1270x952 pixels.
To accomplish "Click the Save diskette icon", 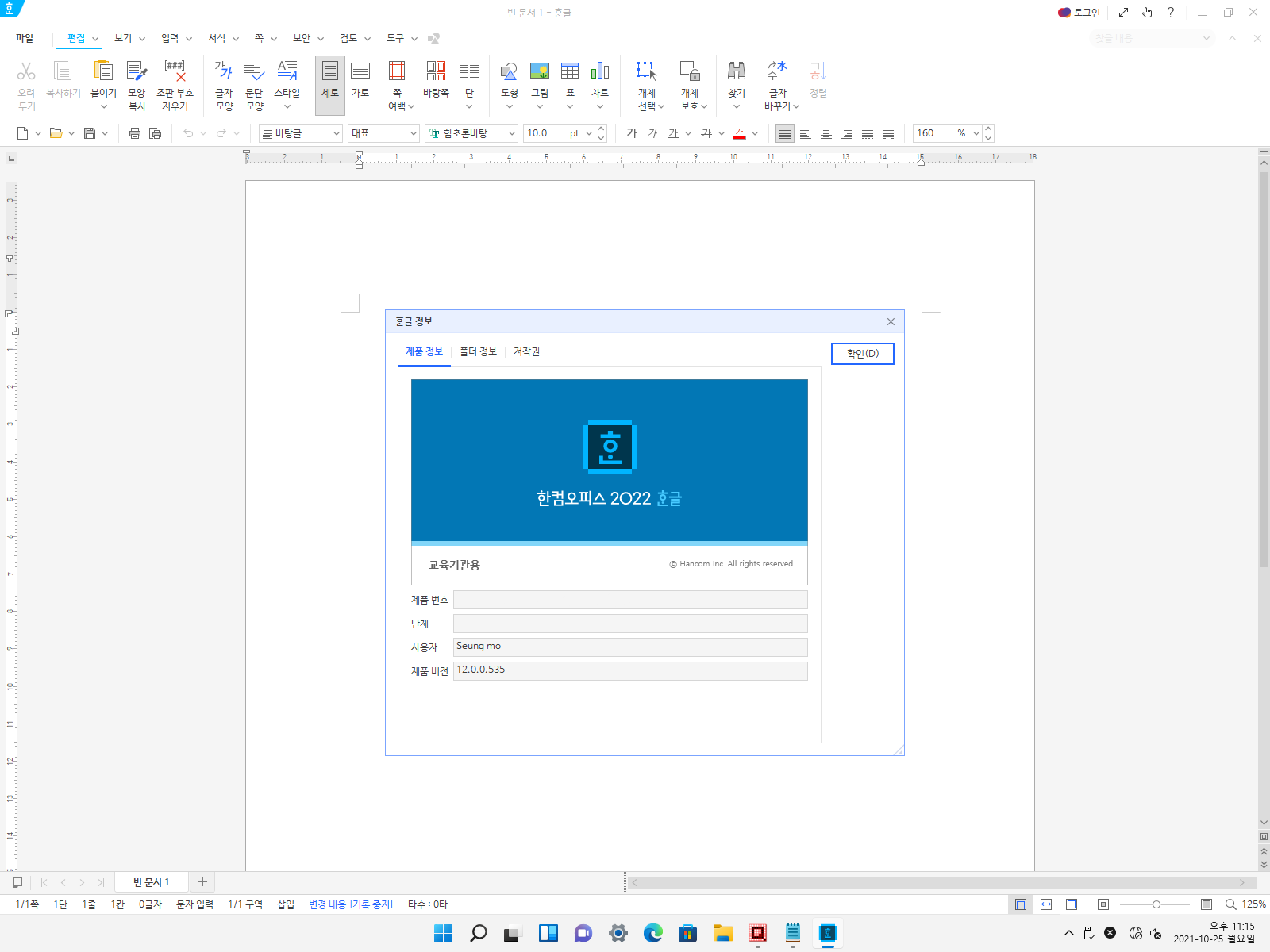I will tap(90, 133).
